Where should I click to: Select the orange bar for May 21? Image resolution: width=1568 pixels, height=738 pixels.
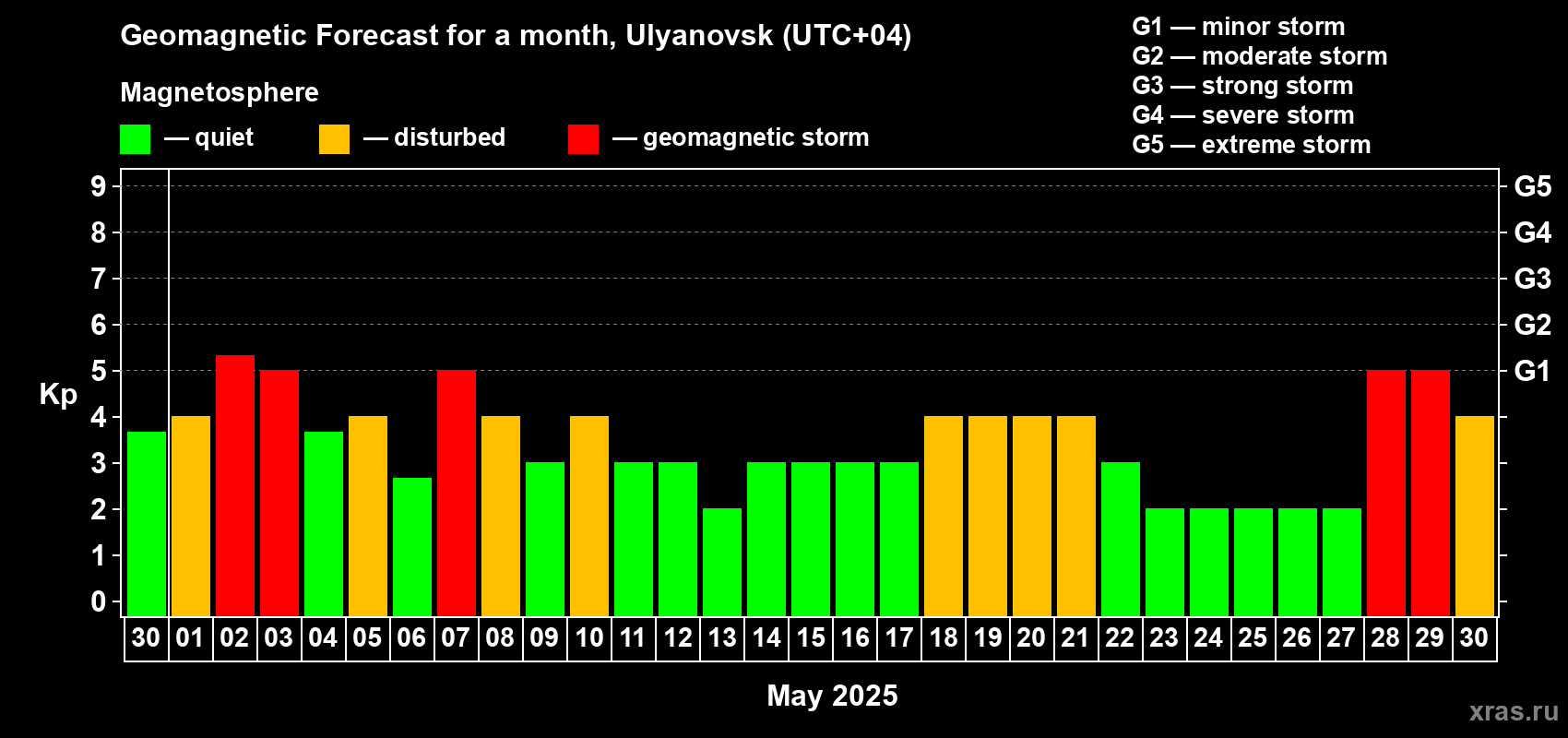1076,516
